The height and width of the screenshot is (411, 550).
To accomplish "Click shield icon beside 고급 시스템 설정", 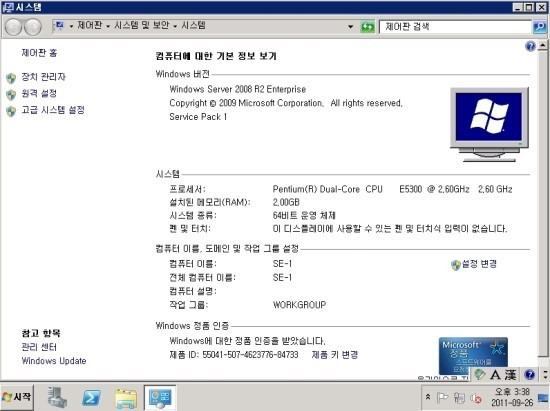I will (x=11, y=111).
